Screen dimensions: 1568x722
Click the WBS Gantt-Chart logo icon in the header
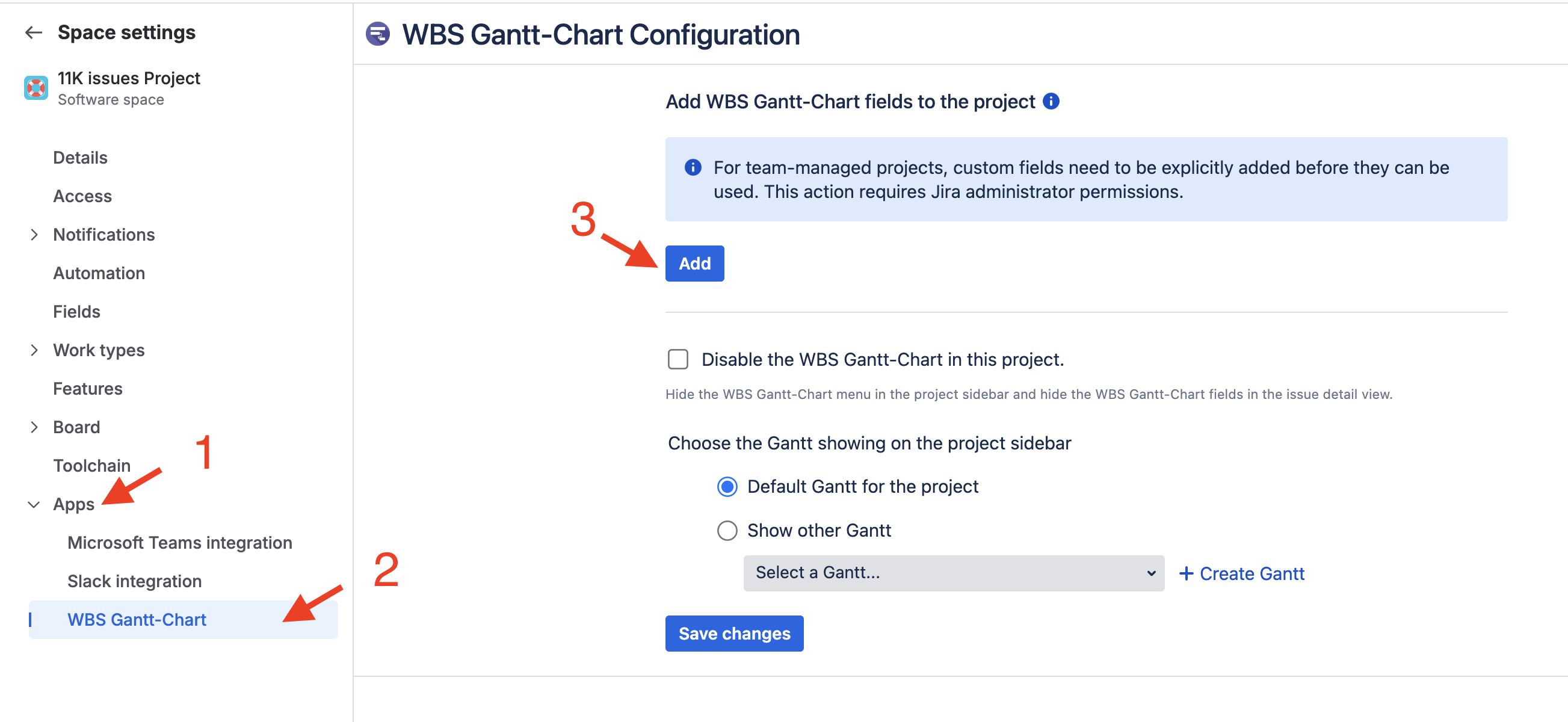click(377, 34)
